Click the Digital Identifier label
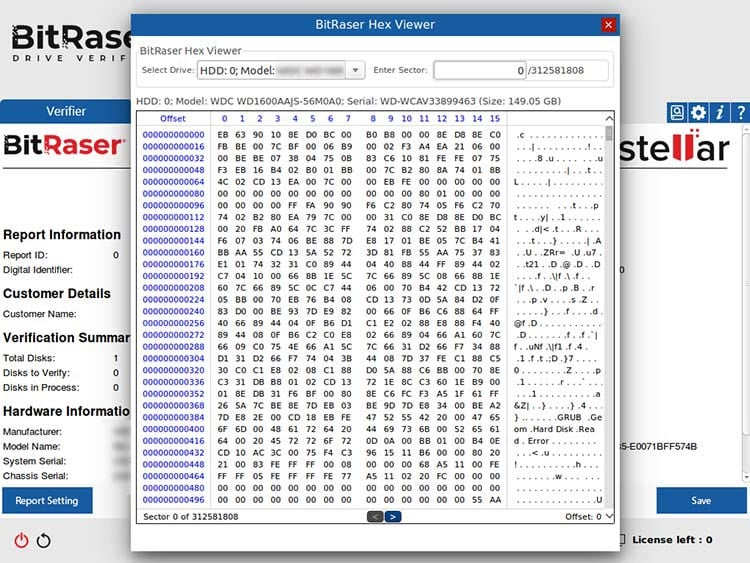The image size is (750, 563). coord(38,270)
